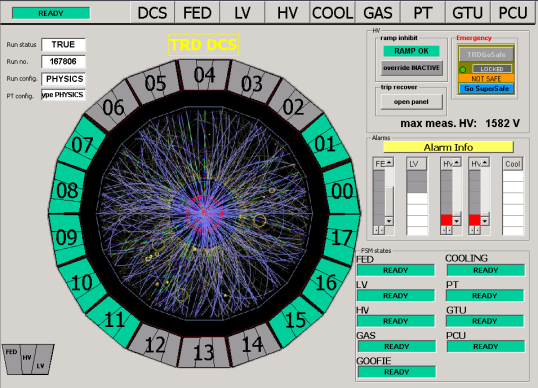Select supermodule sector 13
The width and height of the screenshot is (538, 388).
204,352
